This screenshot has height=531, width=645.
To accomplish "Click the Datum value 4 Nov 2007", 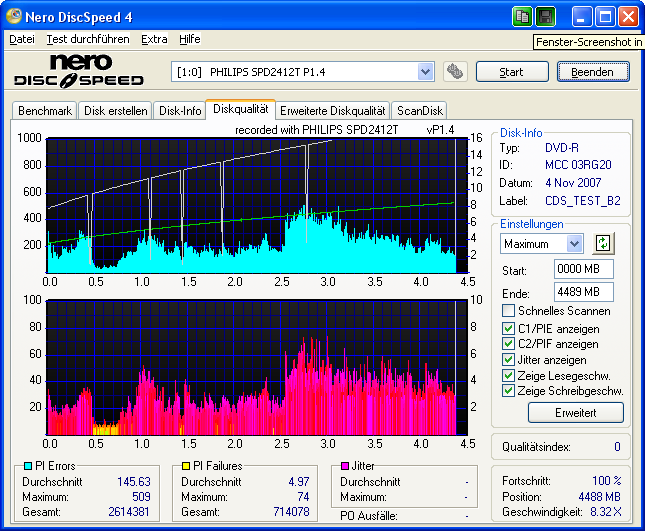I will click(573, 183).
